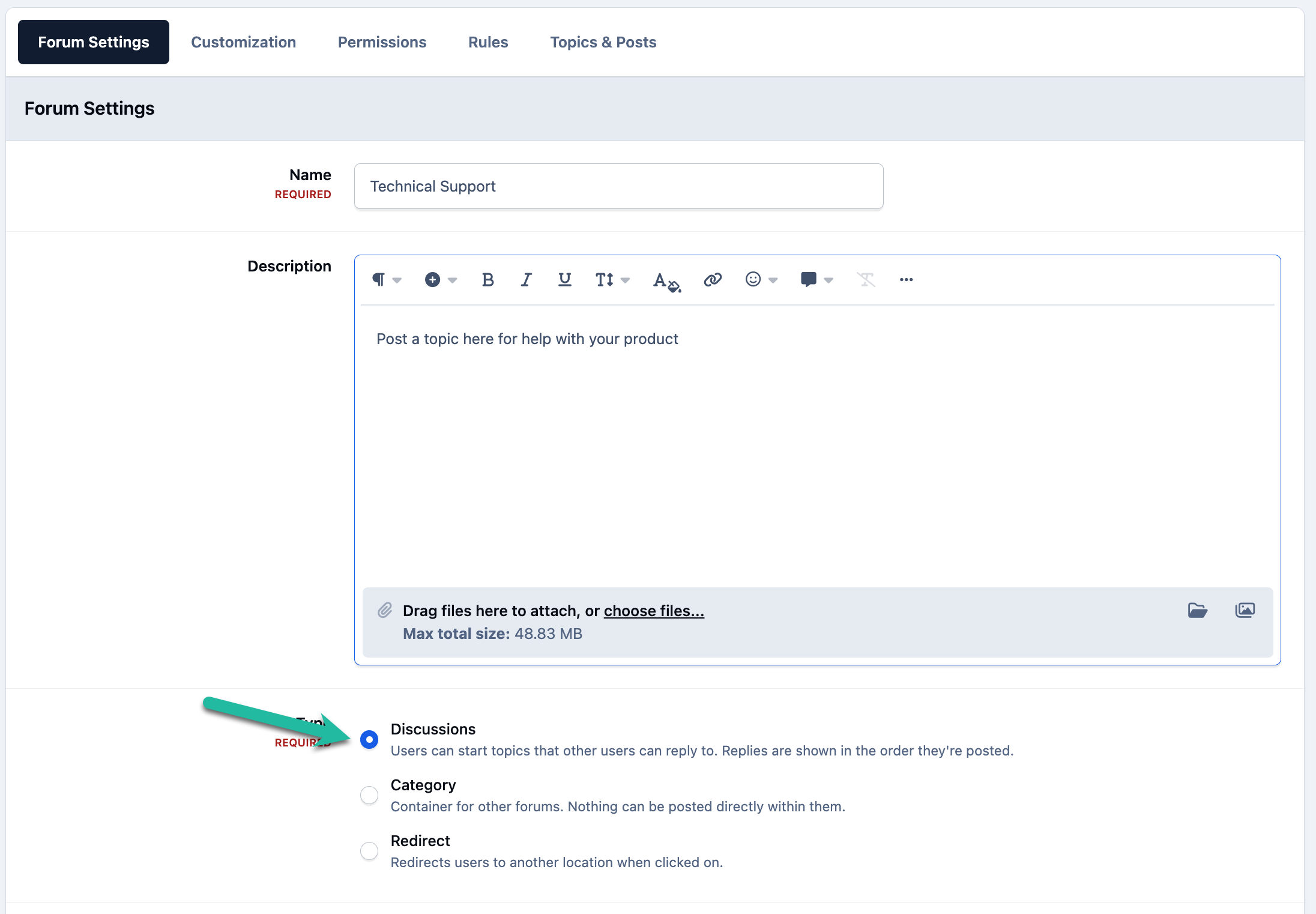Viewport: 1316px width, 914px height.
Task: Open the text color fill tool
Action: pyautogui.click(x=666, y=281)
